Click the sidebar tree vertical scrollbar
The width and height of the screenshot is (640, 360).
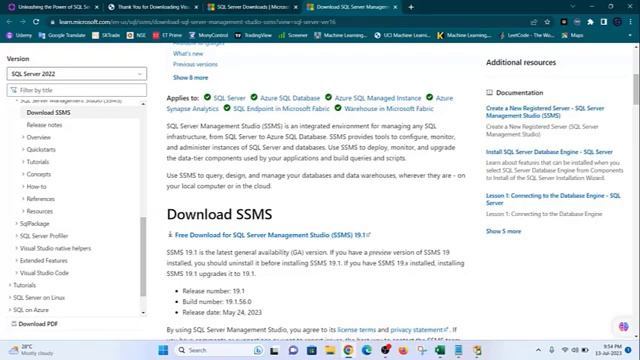coord(143,257)
